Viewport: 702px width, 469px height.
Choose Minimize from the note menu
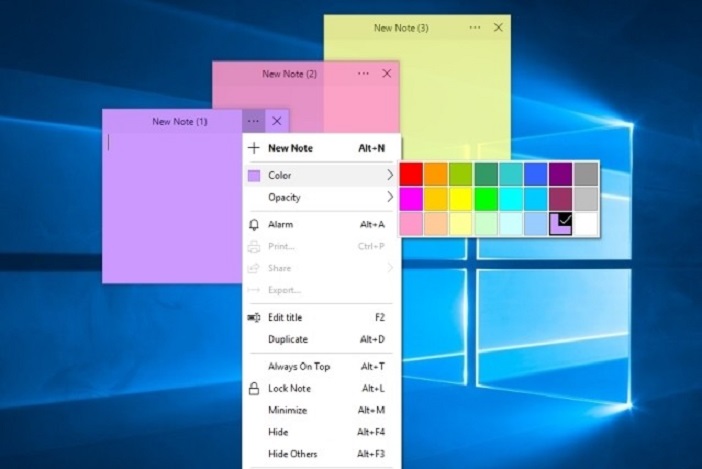pos(322,410)
